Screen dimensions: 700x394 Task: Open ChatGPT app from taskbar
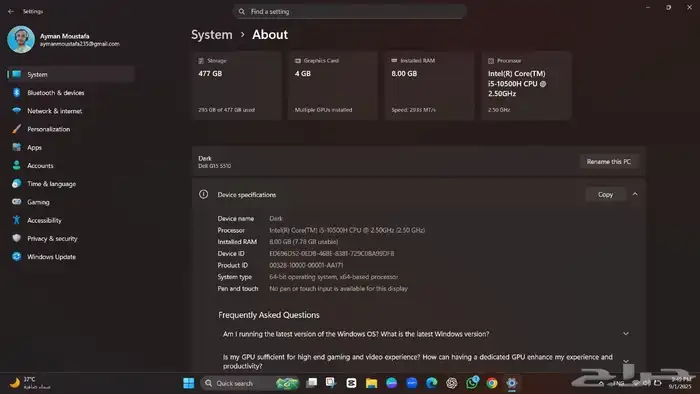(x=452, y=383)
